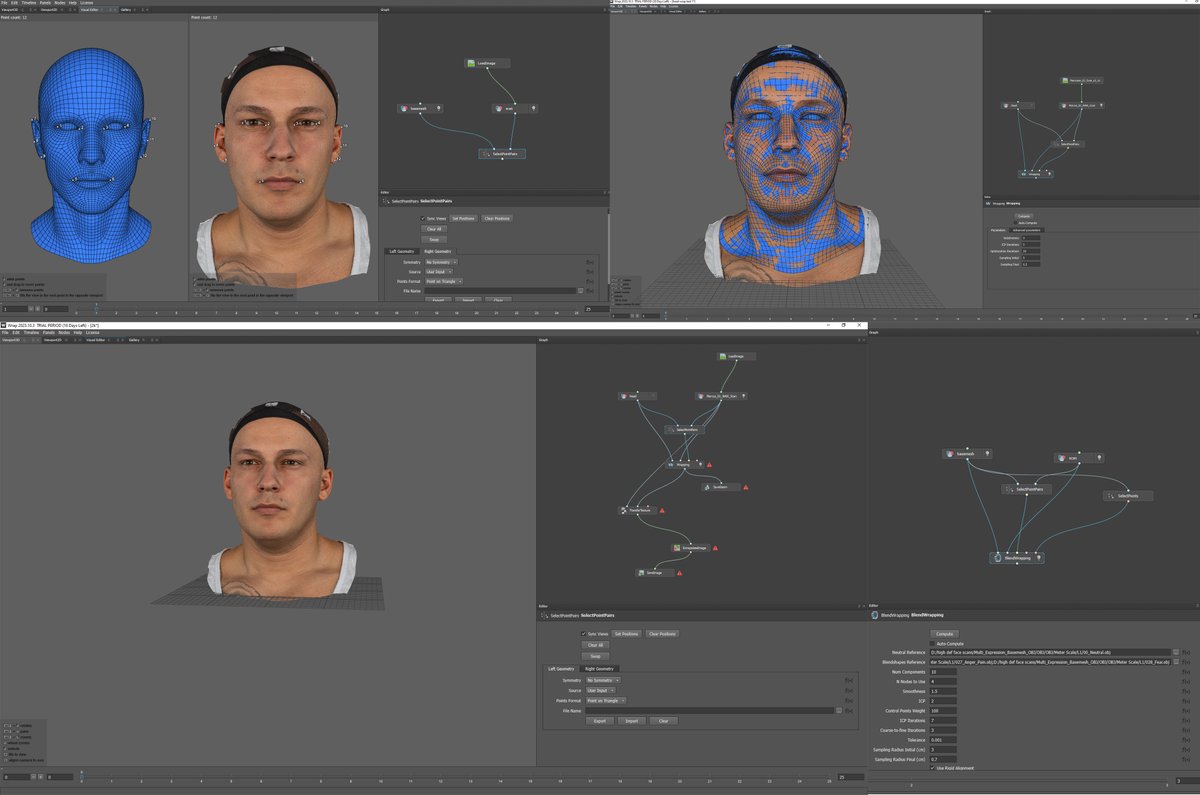The height and width of the screenshot is (795, 1200).
Task: Click Swap button in bottom-left editor
Action: coord(597,656)
